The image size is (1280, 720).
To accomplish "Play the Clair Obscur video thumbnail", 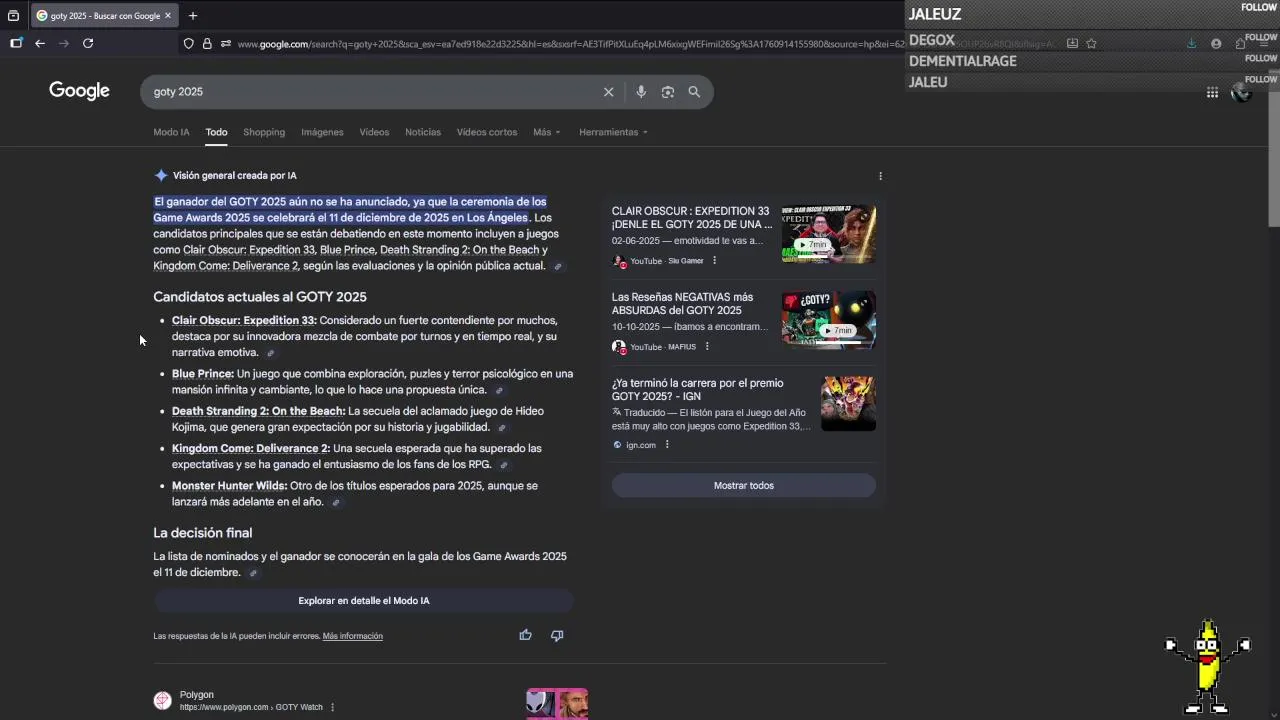I will [828, 235].
